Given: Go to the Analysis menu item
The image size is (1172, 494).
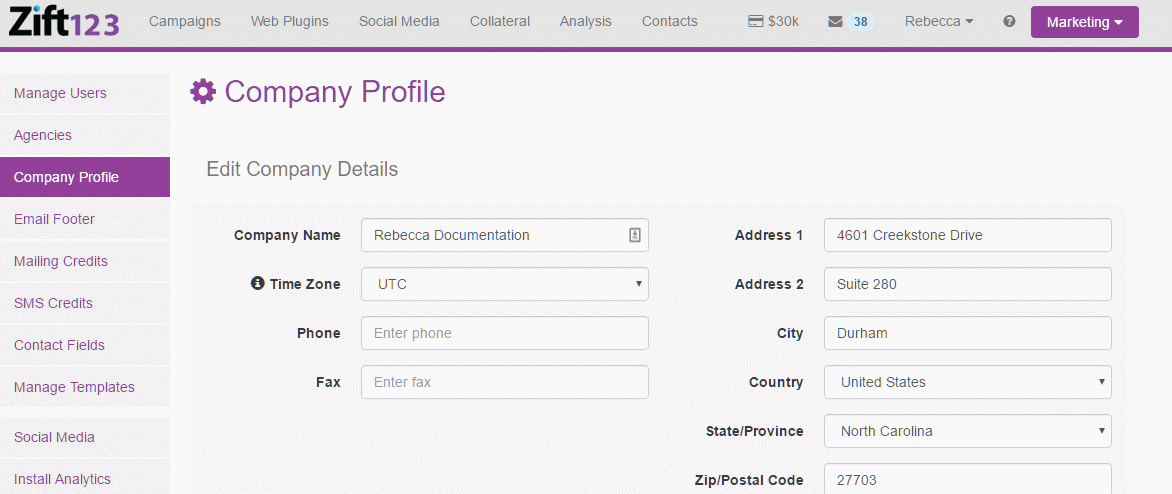Looking at the screenshot, I should point(585,22).
